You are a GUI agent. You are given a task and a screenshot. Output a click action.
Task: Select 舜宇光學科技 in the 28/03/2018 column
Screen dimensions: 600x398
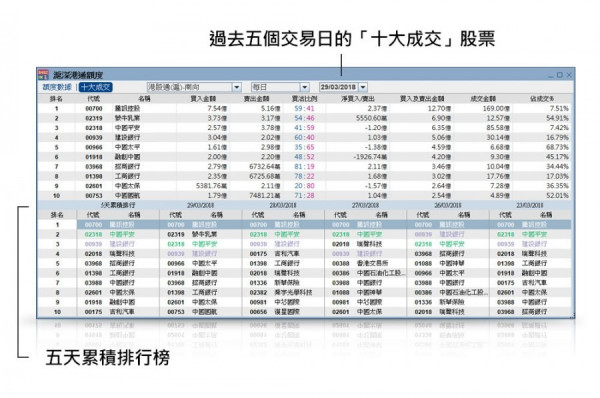pos(293,292)
